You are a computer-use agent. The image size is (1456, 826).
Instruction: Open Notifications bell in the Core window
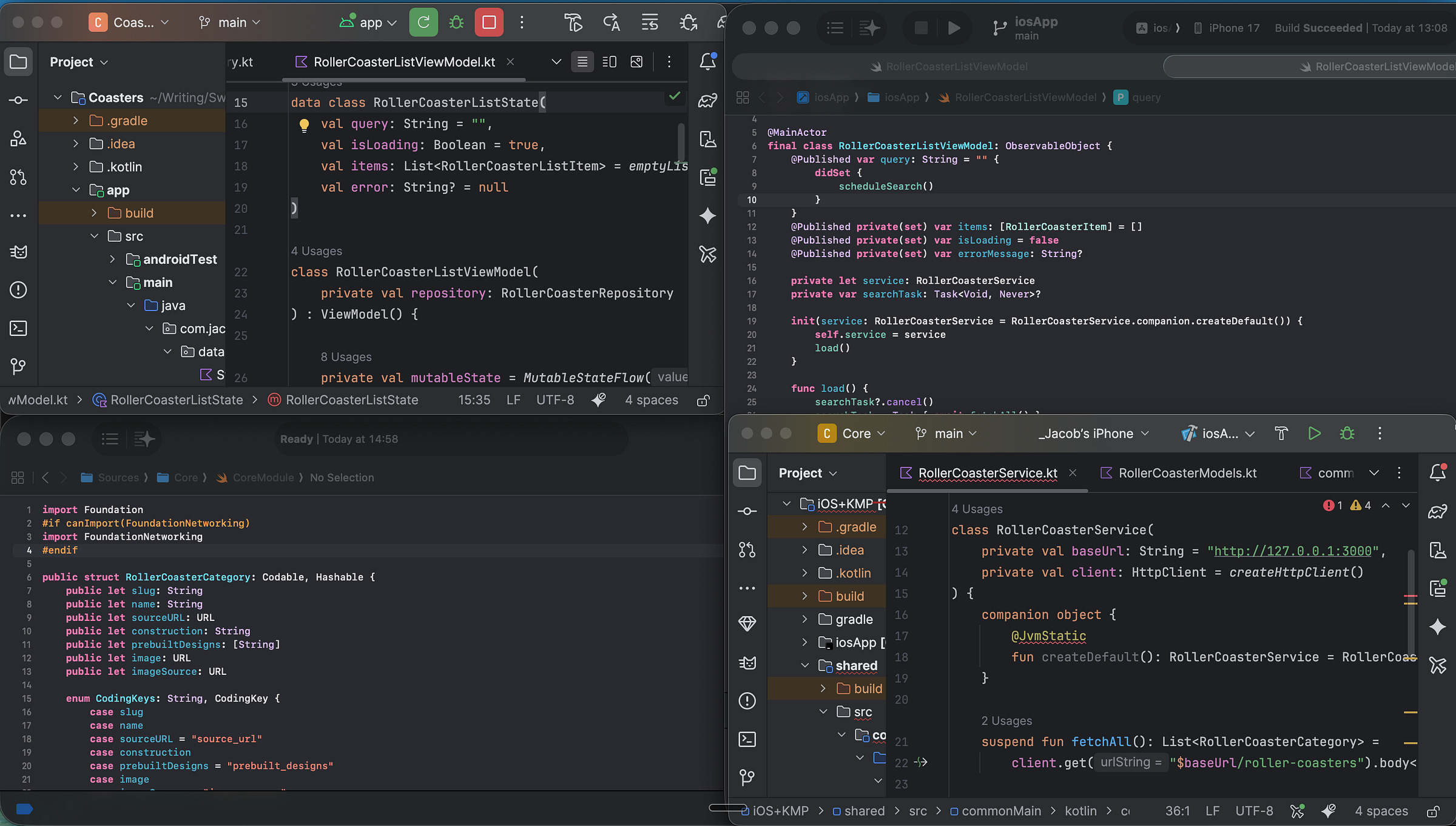click(x=1437, y=472)
